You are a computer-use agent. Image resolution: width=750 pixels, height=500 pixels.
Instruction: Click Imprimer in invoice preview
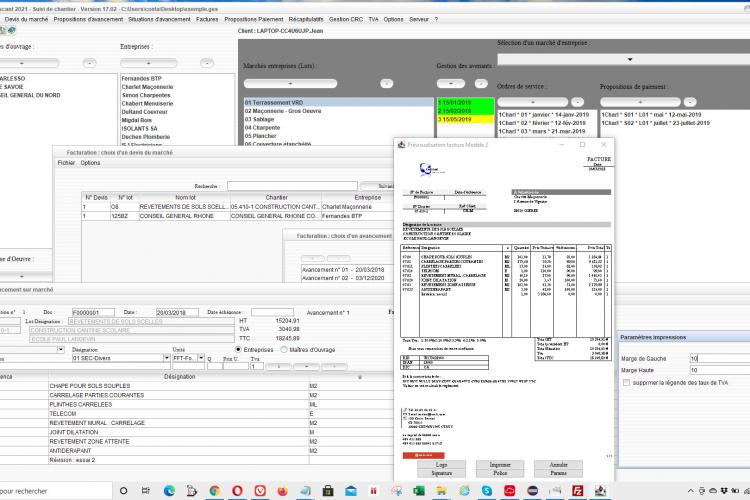(500, 465)
